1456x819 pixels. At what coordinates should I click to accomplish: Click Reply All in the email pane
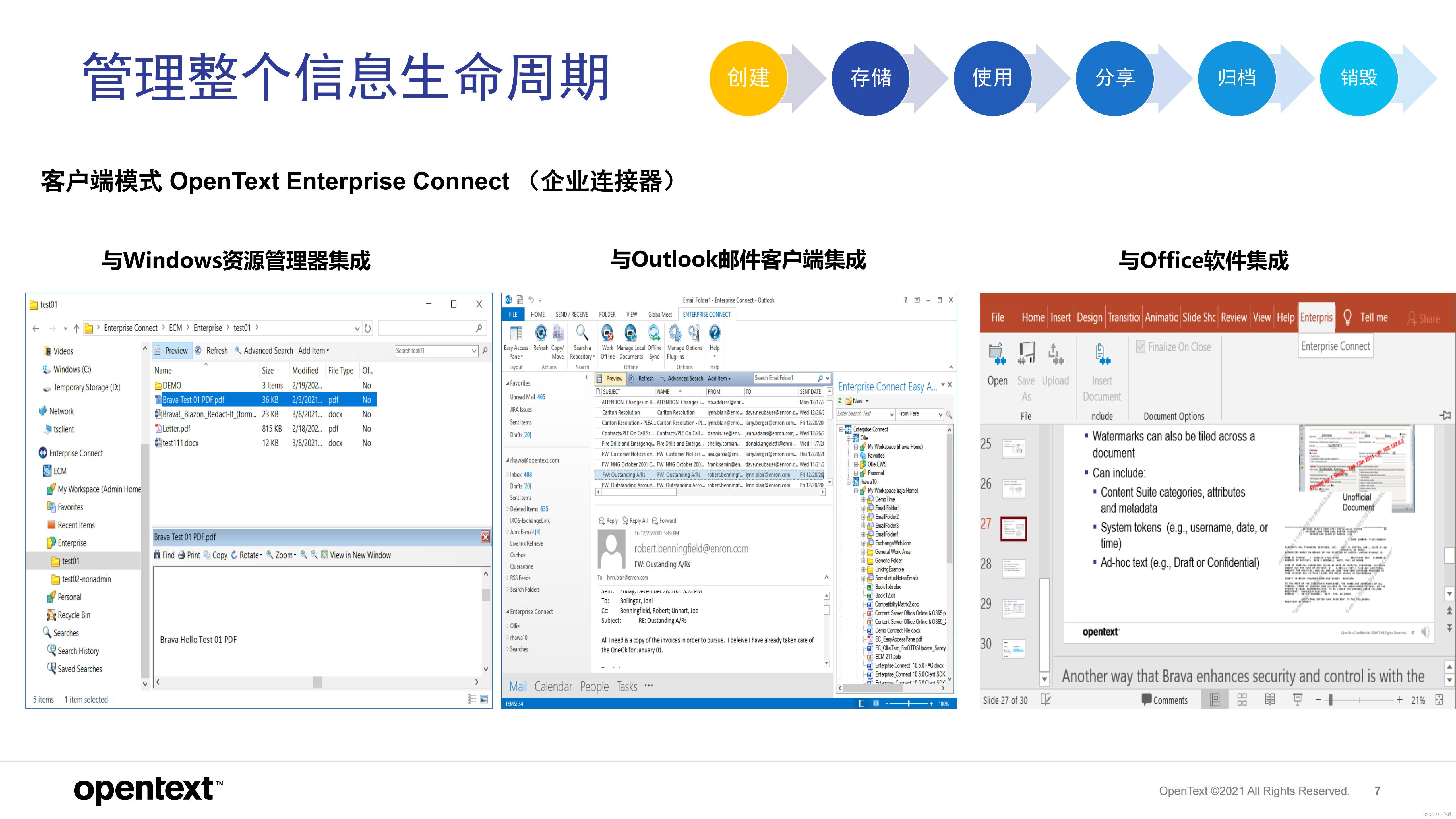click(634, 521)
